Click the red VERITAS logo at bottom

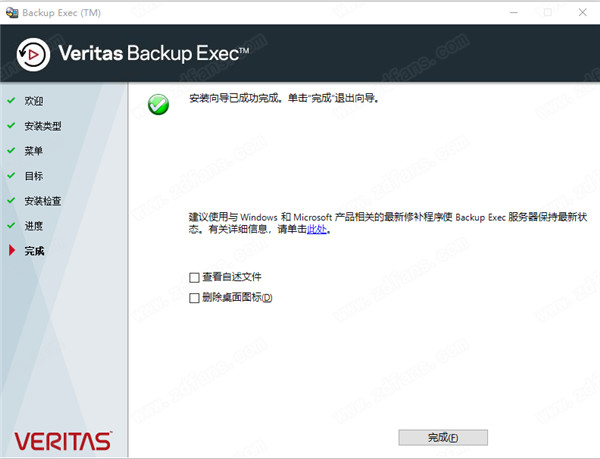63,441
